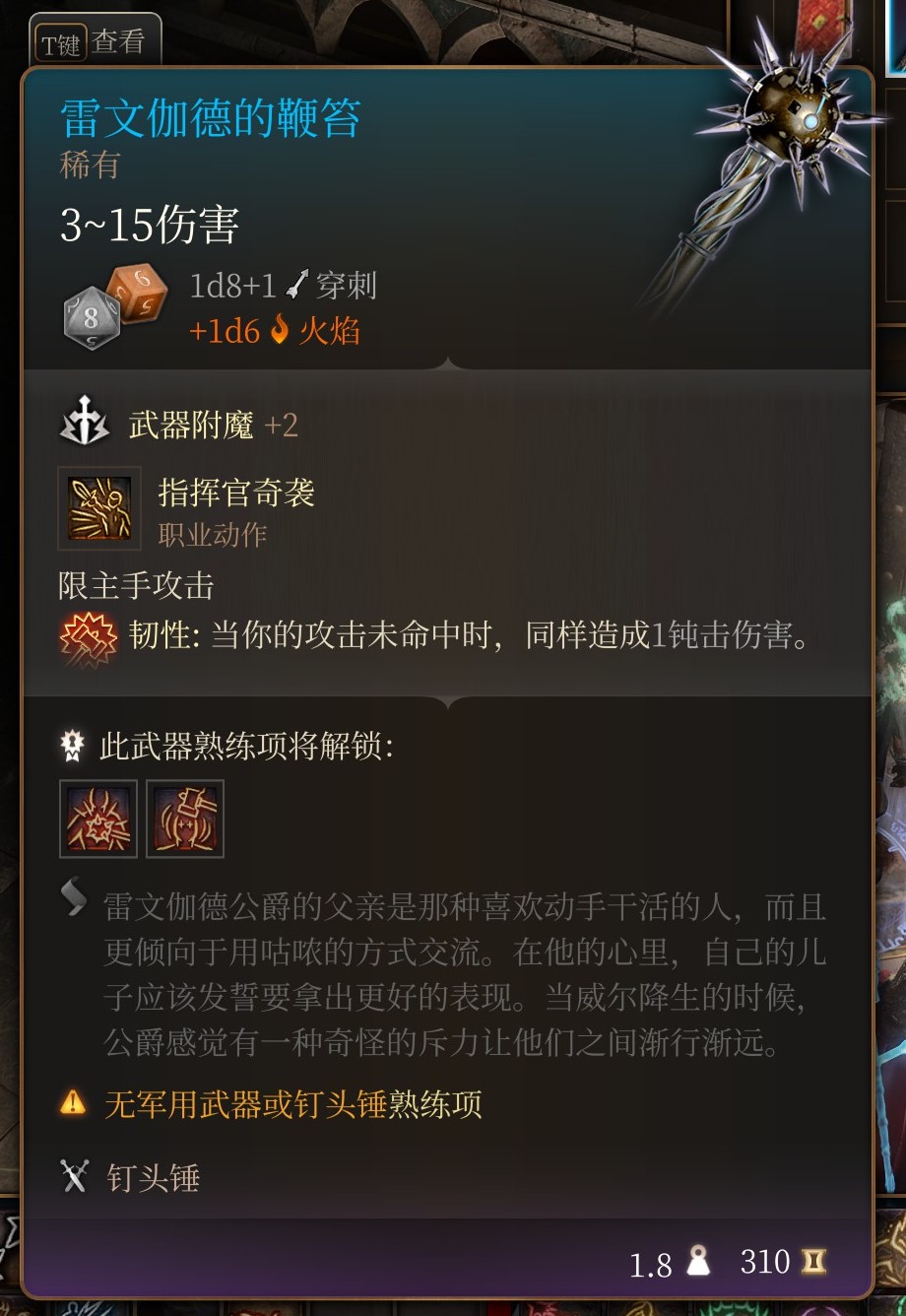Click the item title 雷文伽德的鞭笞

click(x=211, y=119)
